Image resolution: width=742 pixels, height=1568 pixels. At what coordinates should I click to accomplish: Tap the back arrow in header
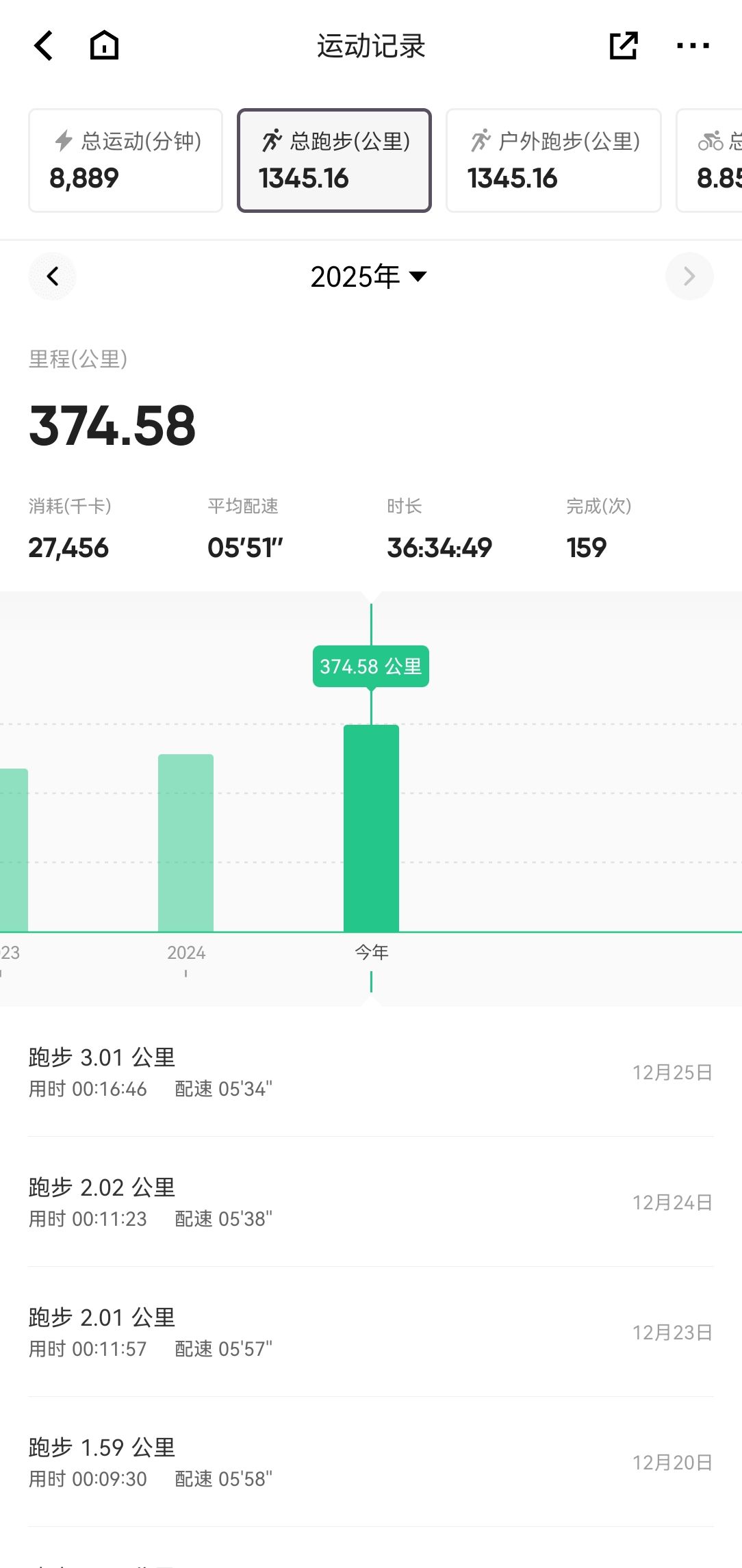44,46
